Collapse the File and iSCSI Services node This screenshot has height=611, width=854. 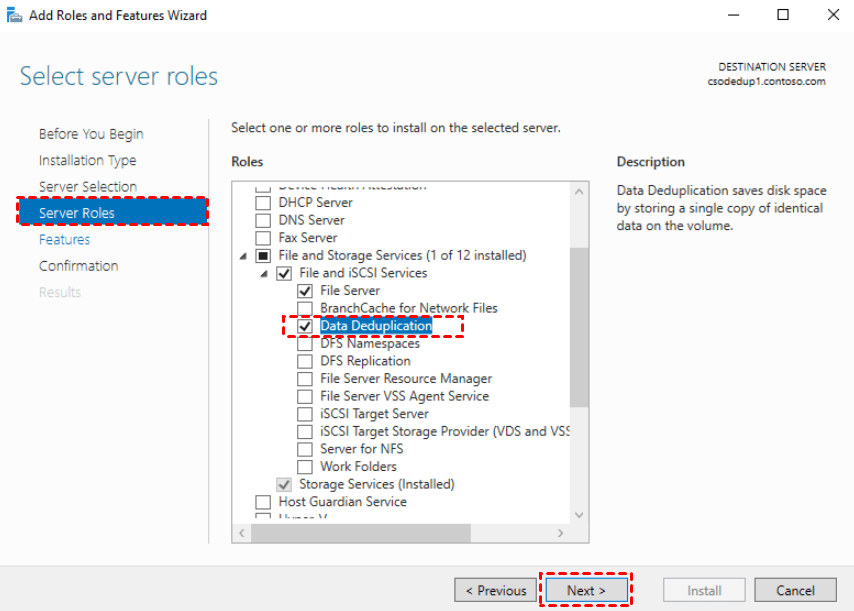pos(264,273)
